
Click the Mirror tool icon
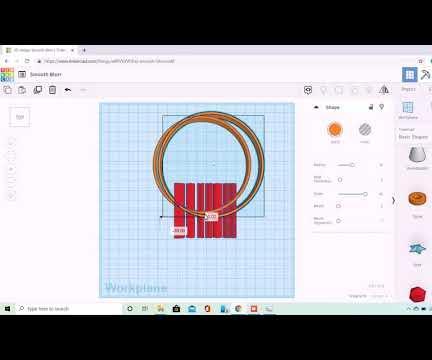pos(384,90)
